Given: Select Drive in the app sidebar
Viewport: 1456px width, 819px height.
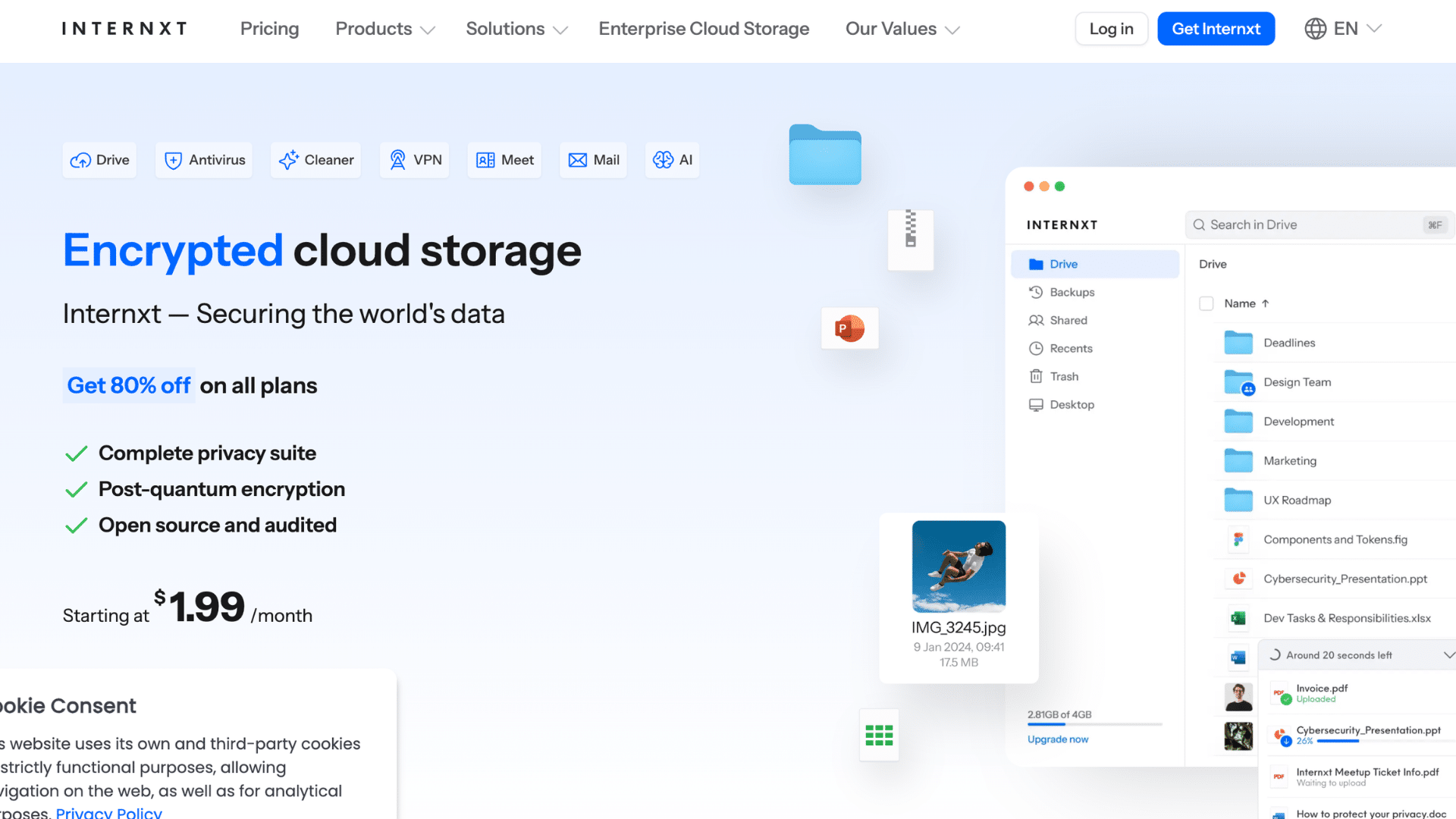Looking at the screenshot, I should 1095,264.
